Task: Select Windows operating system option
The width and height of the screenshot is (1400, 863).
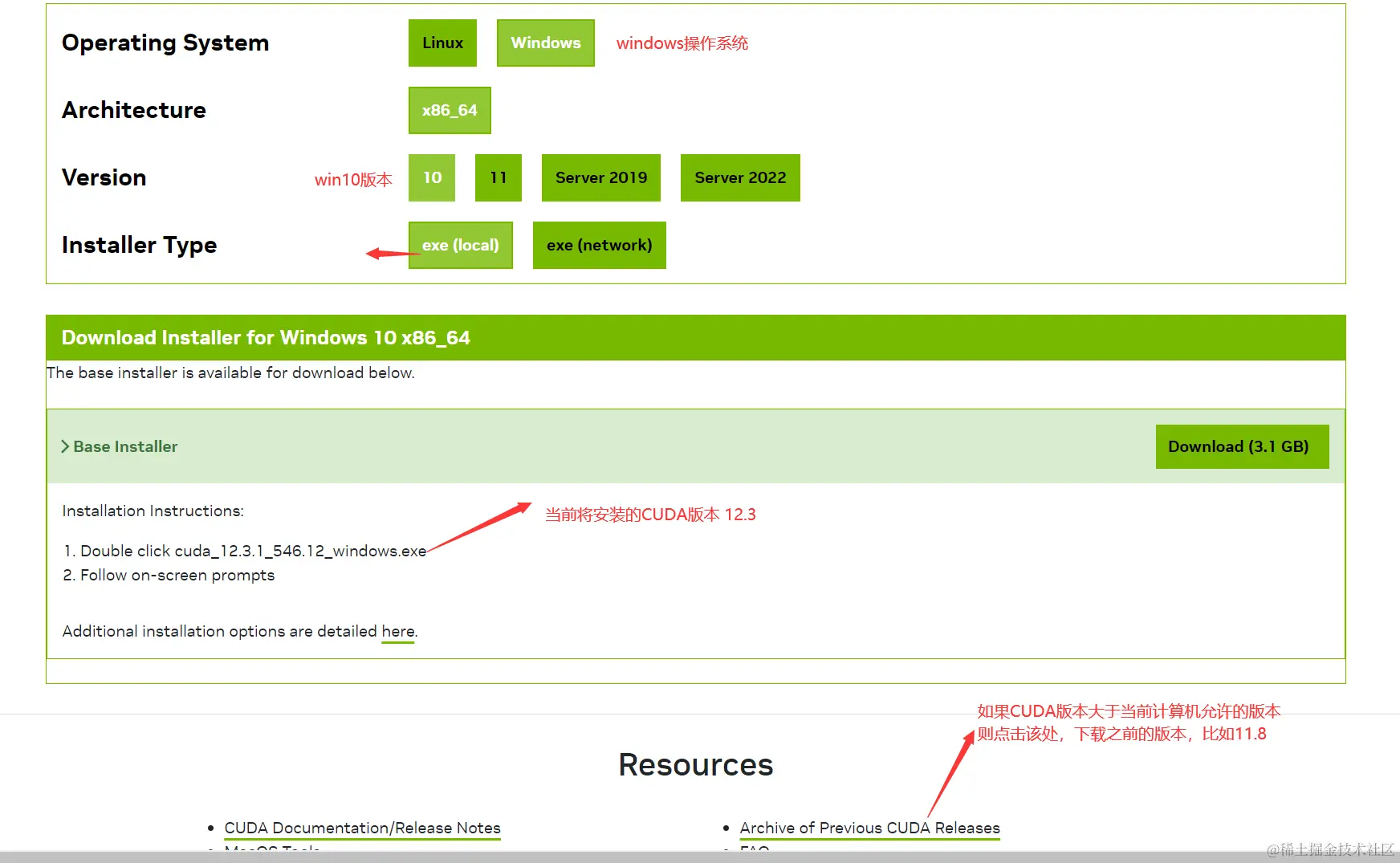Action: [x=546, y=43]
